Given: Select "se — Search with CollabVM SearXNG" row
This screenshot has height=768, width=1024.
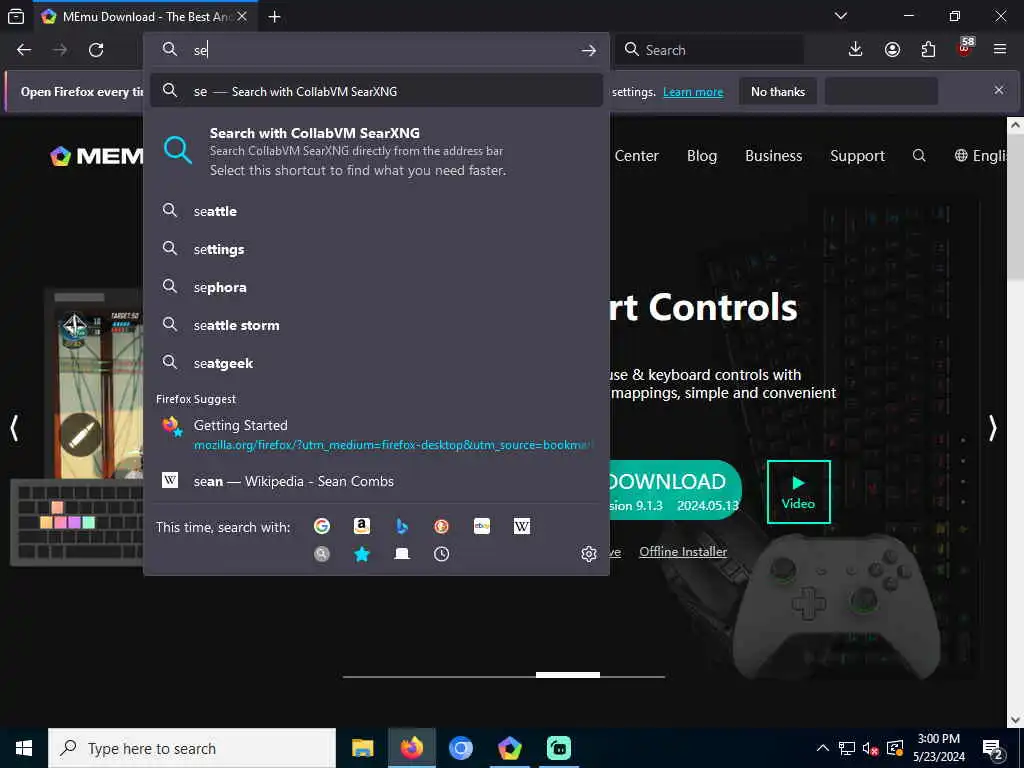Looking at the screenshot, I should (x=376, y=91).
